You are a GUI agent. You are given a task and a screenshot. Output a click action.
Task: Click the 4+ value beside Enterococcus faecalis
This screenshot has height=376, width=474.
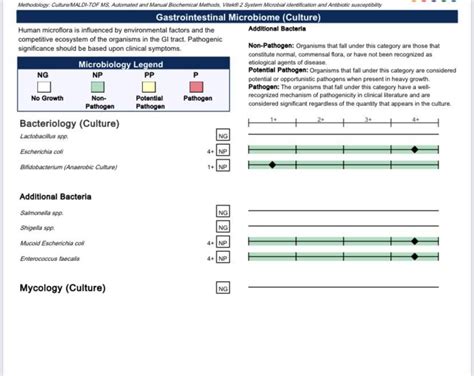210,259
